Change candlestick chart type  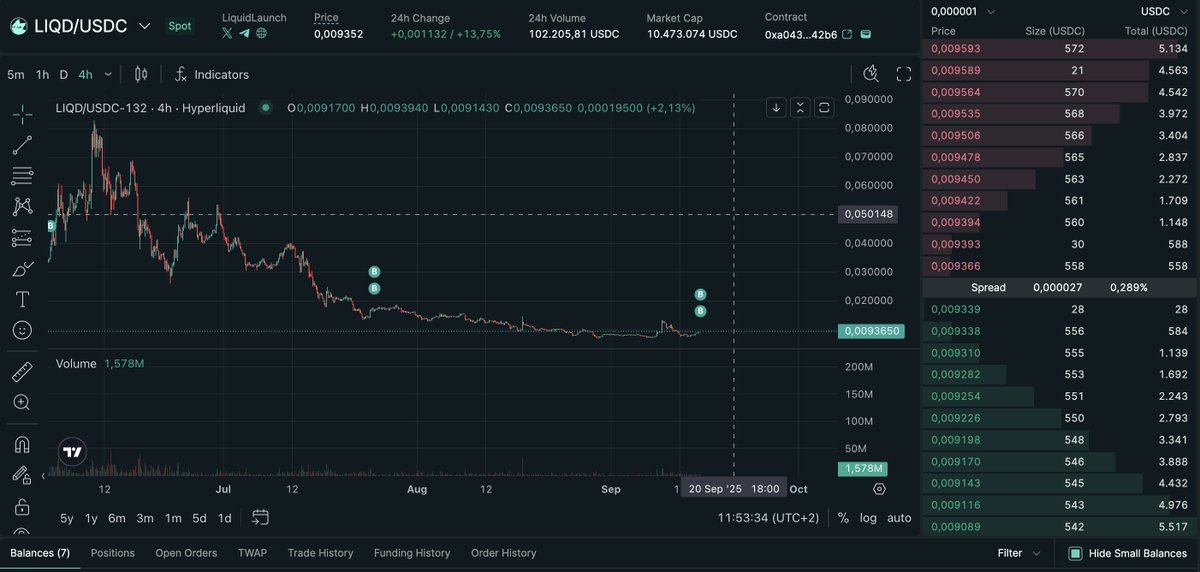click(141, 74)
